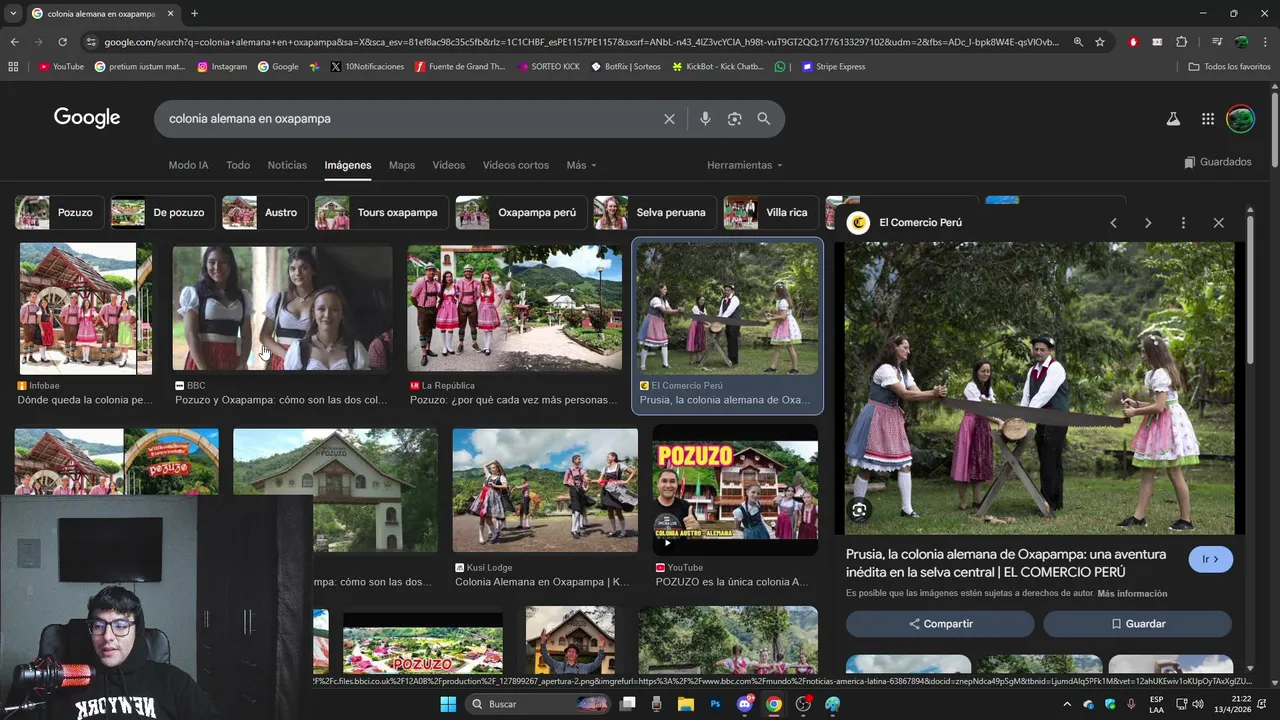Screen dimensions: 1280x720
Task: Click the Ir visit button
Action: [1210, 559]
